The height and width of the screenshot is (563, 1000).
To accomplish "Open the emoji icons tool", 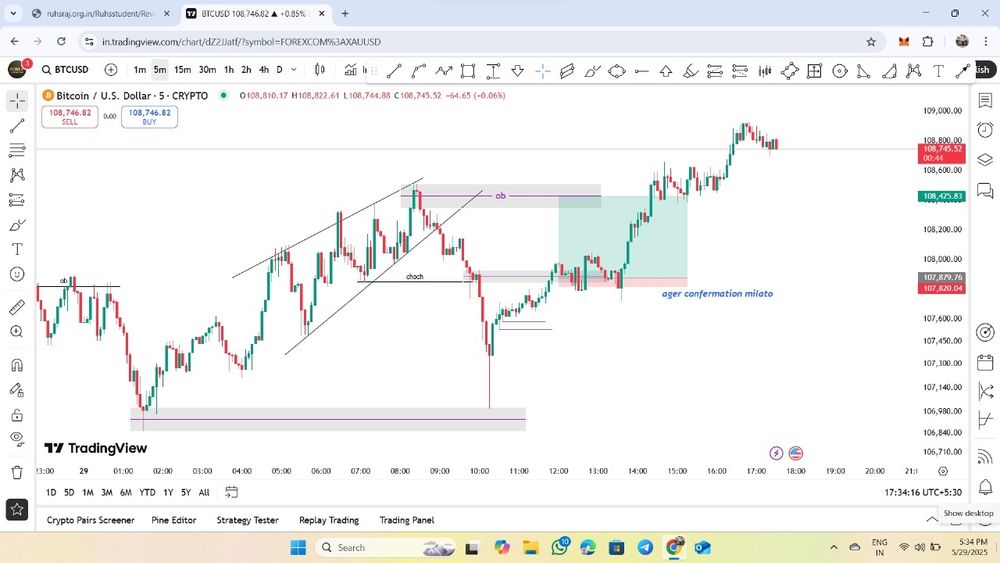I will coord(17,274).
